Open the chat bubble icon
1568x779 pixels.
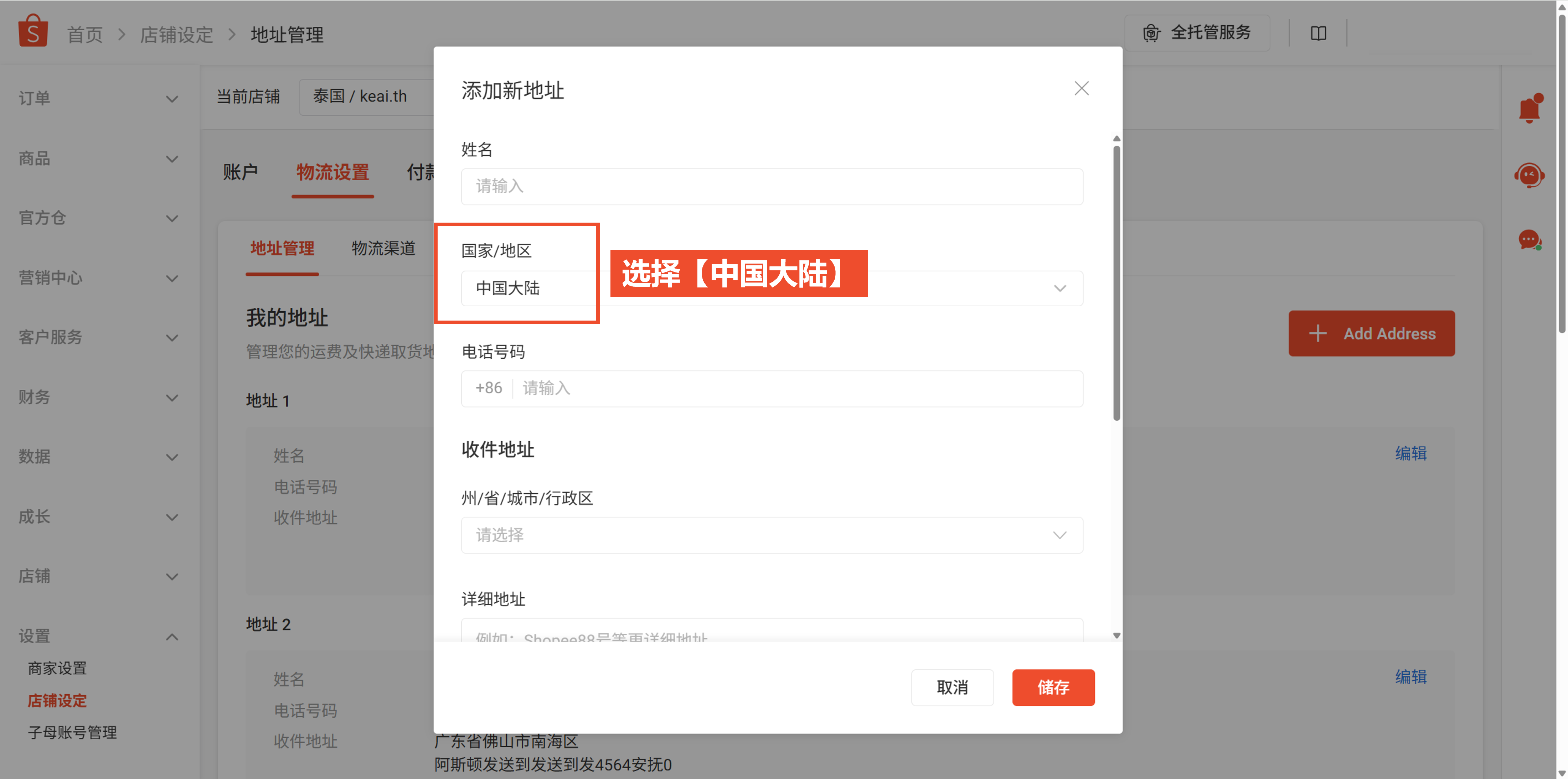coord(1529,240)
